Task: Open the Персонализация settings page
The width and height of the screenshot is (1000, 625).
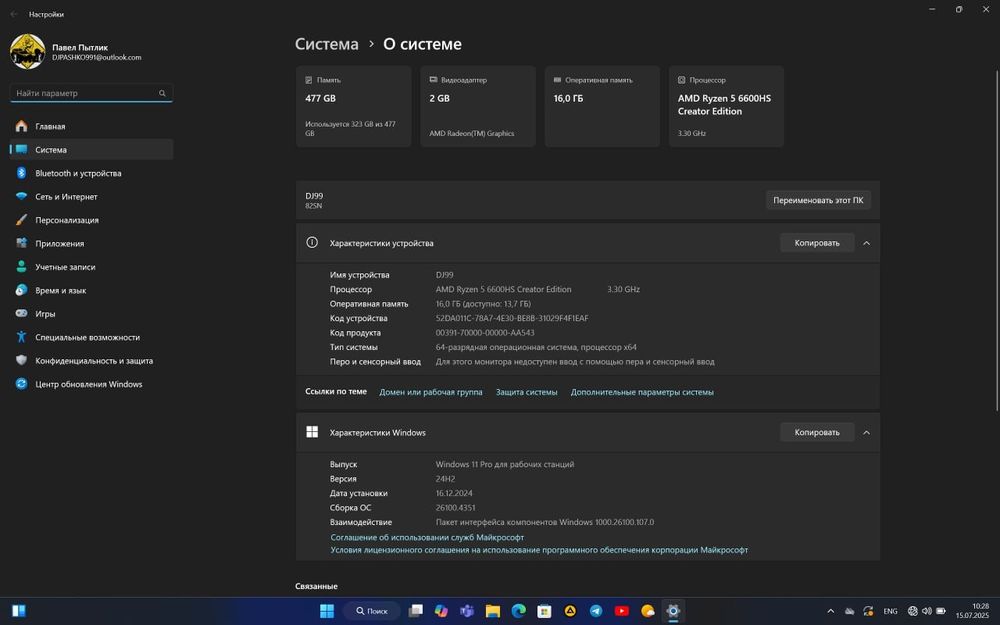Action: [67, 220]
